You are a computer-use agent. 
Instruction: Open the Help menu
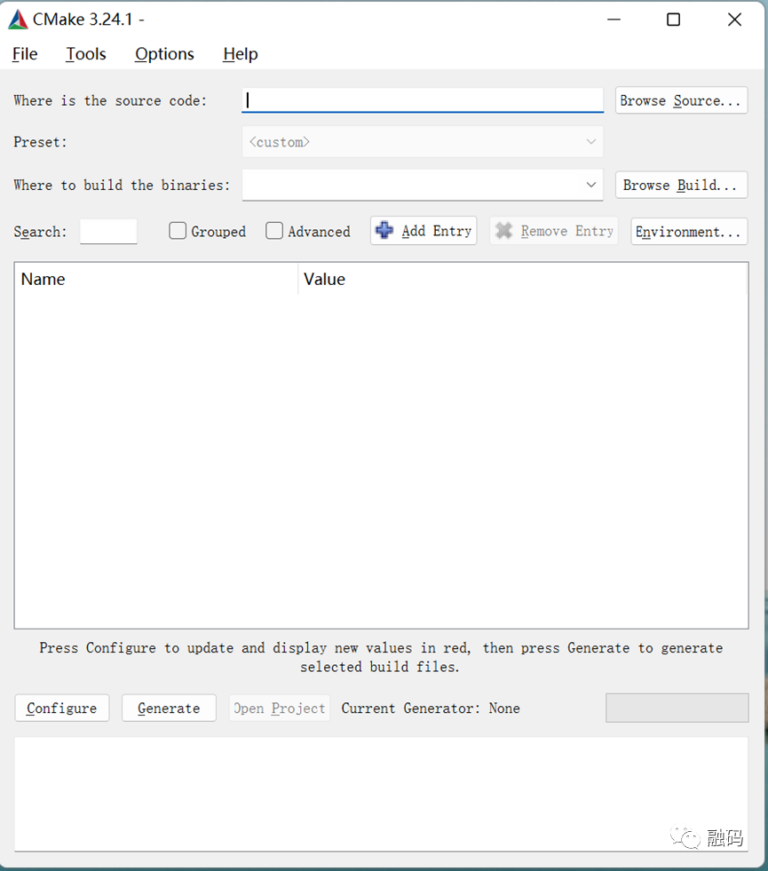tap(240, 54)
